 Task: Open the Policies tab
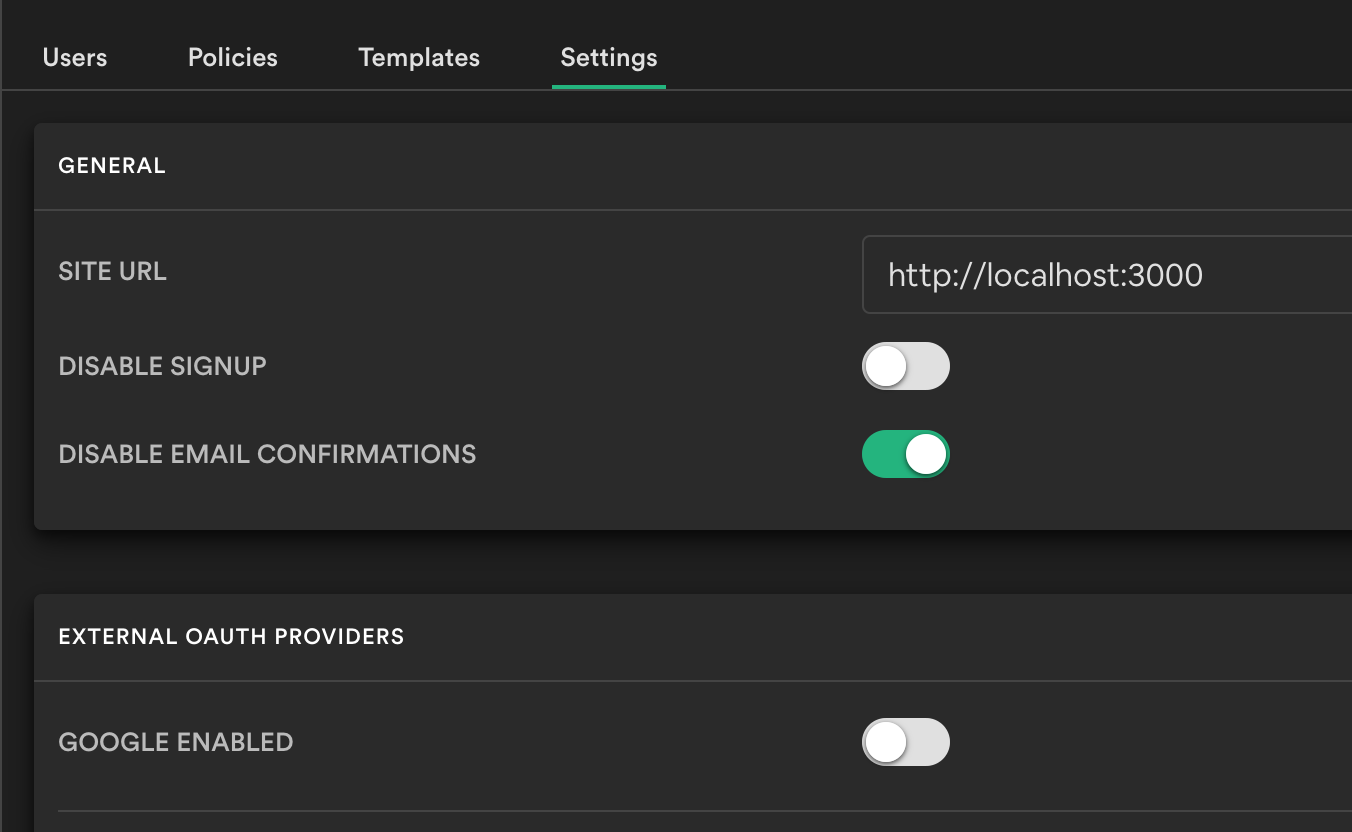[231, 57]
